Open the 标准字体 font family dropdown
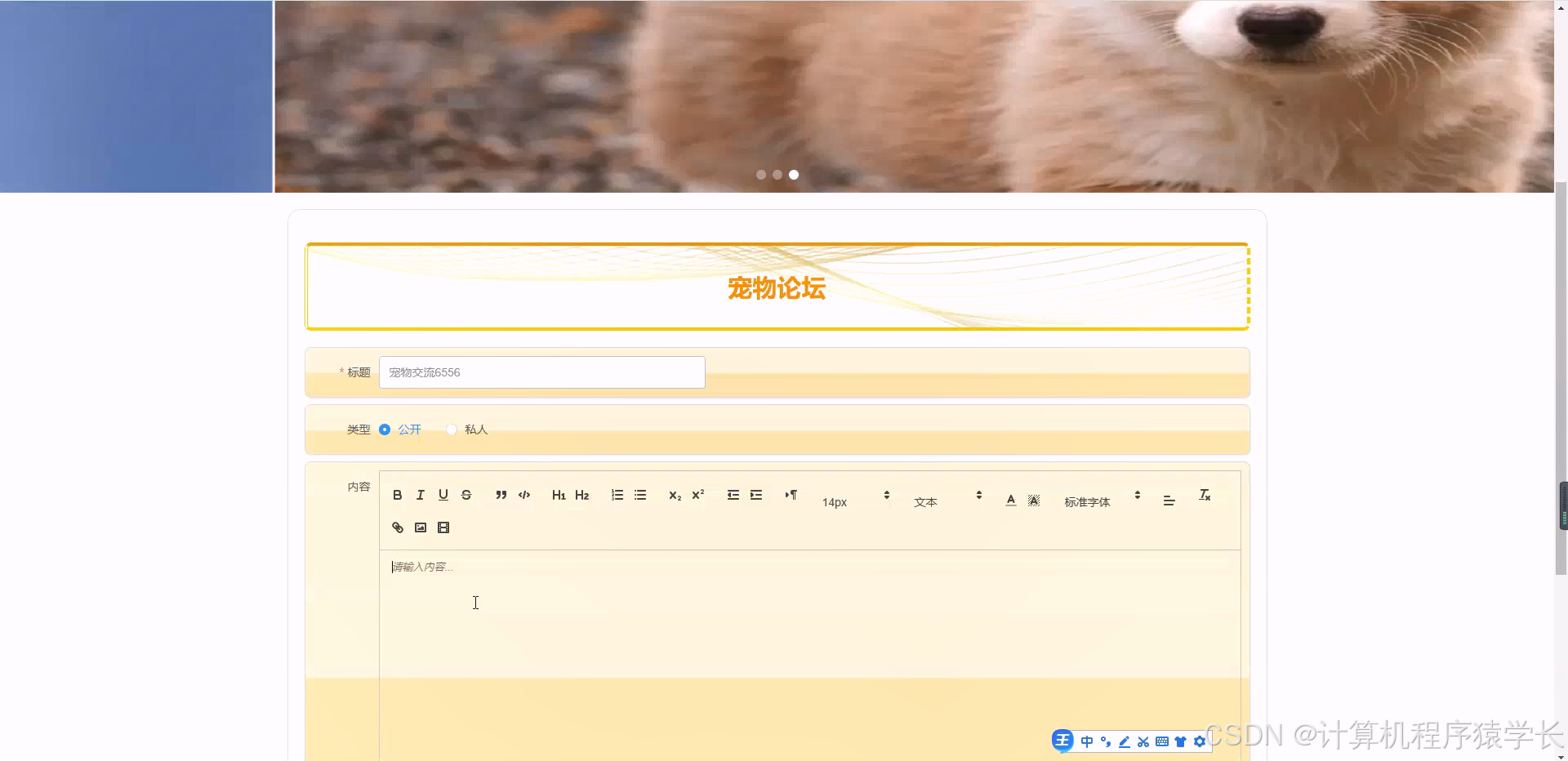 [1102, 501]
